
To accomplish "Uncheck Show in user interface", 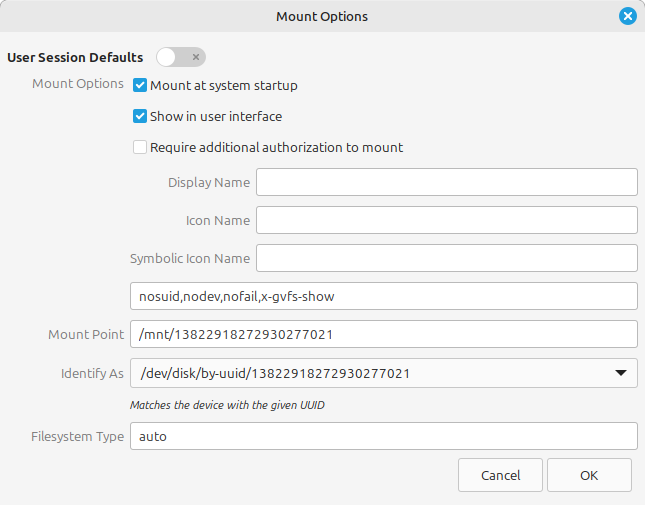I will coord(140,116).
